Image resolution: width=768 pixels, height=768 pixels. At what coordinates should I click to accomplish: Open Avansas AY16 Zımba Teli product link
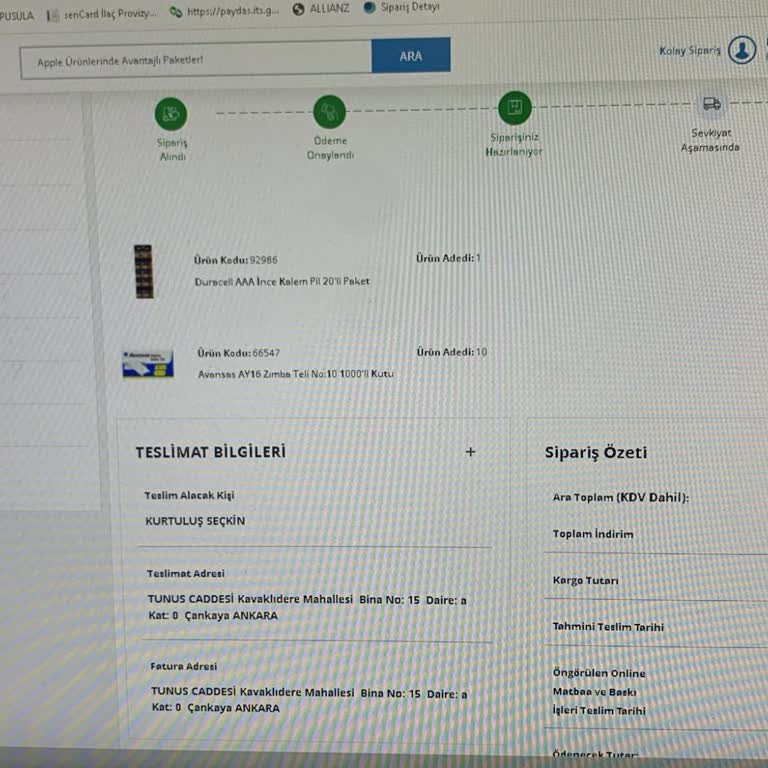point(295,374)
